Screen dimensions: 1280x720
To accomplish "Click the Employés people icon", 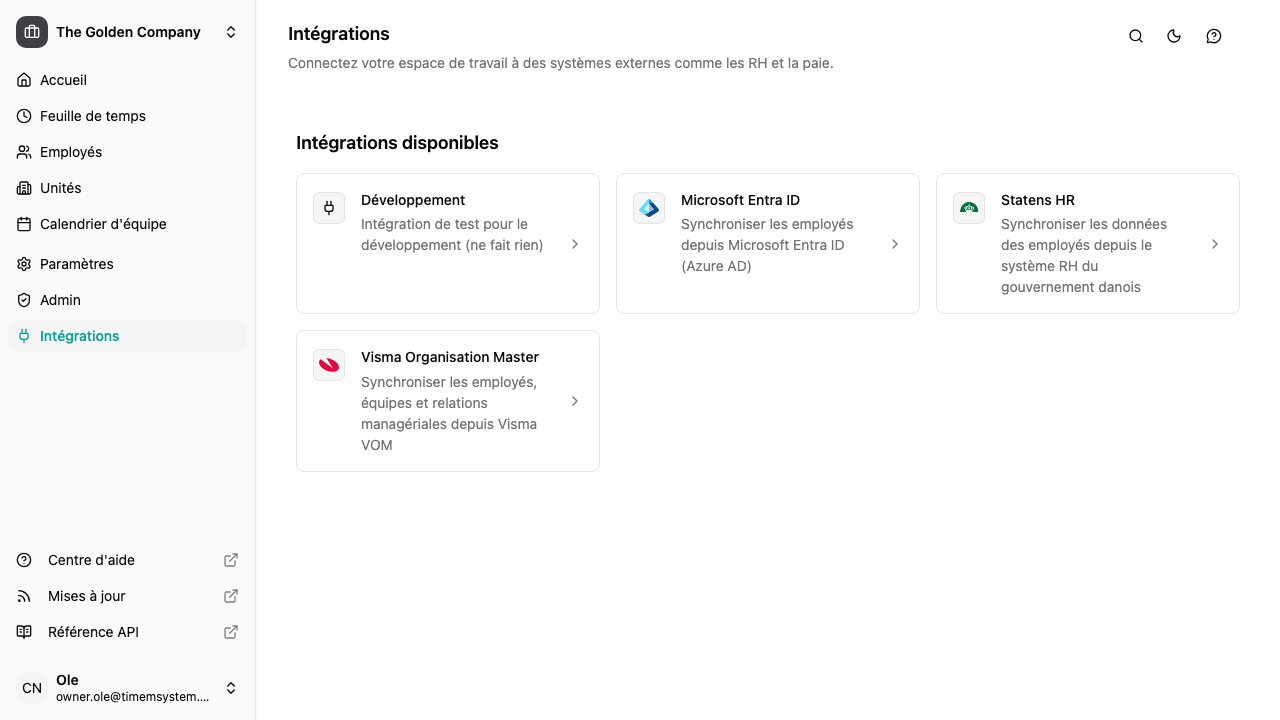I will [24, 152].
